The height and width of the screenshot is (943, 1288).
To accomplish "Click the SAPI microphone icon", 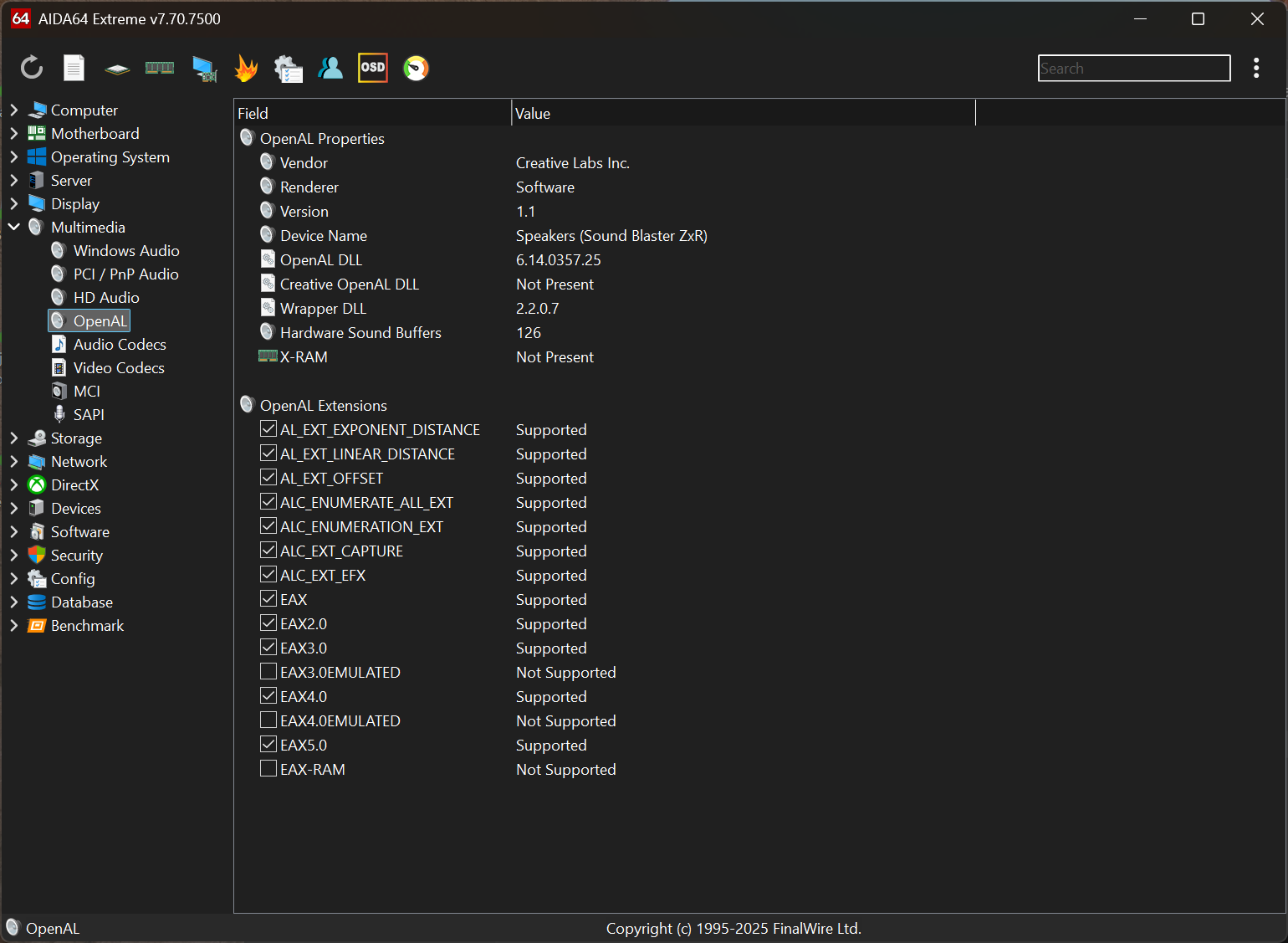I will pos(59,414).
